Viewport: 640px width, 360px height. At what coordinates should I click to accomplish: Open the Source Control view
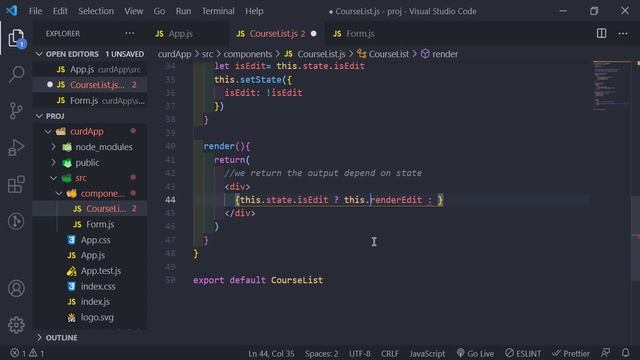[16, 111]
